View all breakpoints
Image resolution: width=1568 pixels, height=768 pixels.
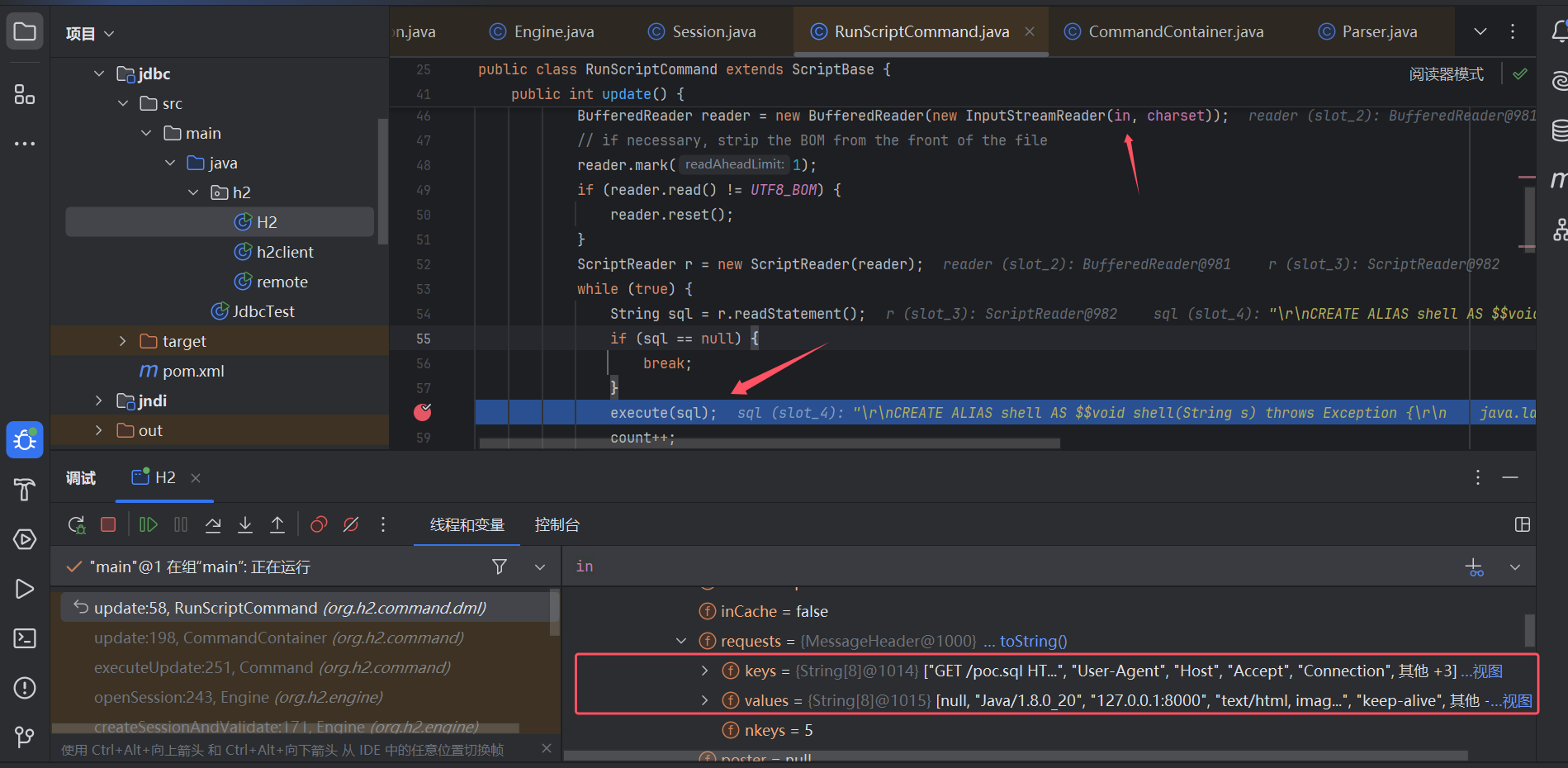[x=319, y=524]
